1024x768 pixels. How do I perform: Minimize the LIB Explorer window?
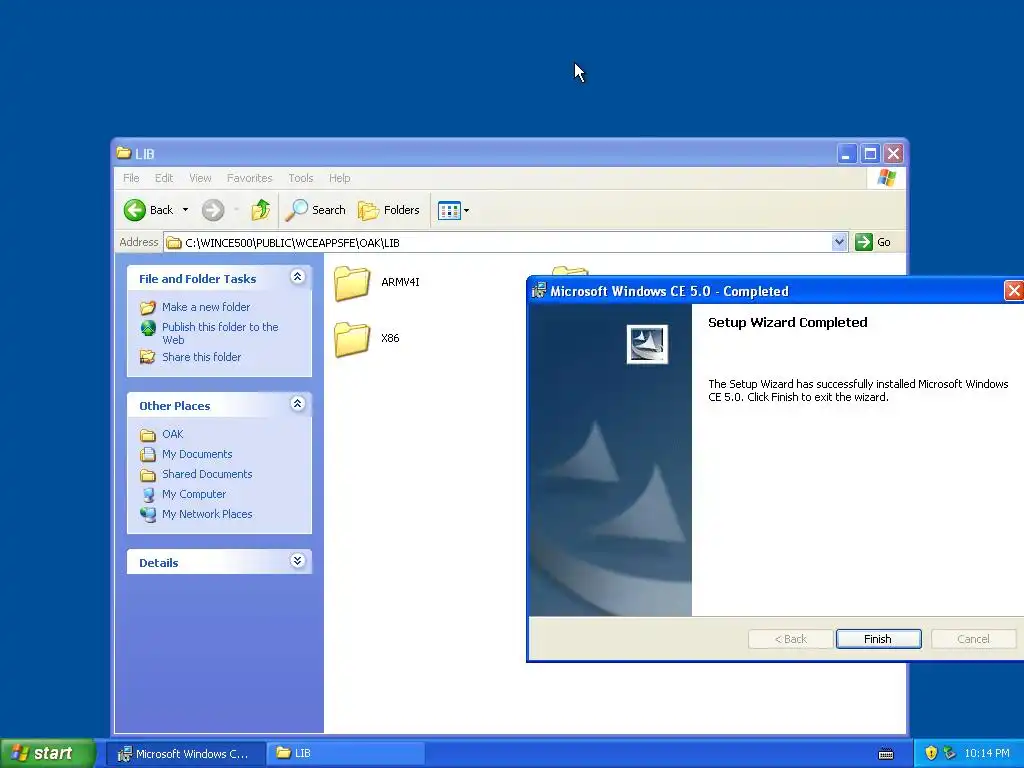(x=846, y=154)
